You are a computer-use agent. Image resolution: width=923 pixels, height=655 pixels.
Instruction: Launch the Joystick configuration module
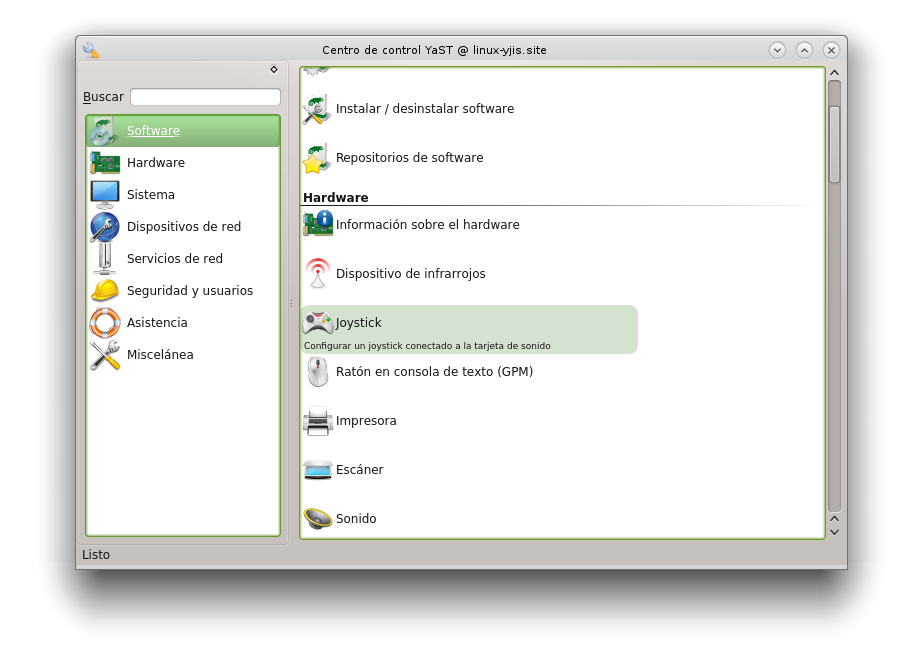coord(360,322)
